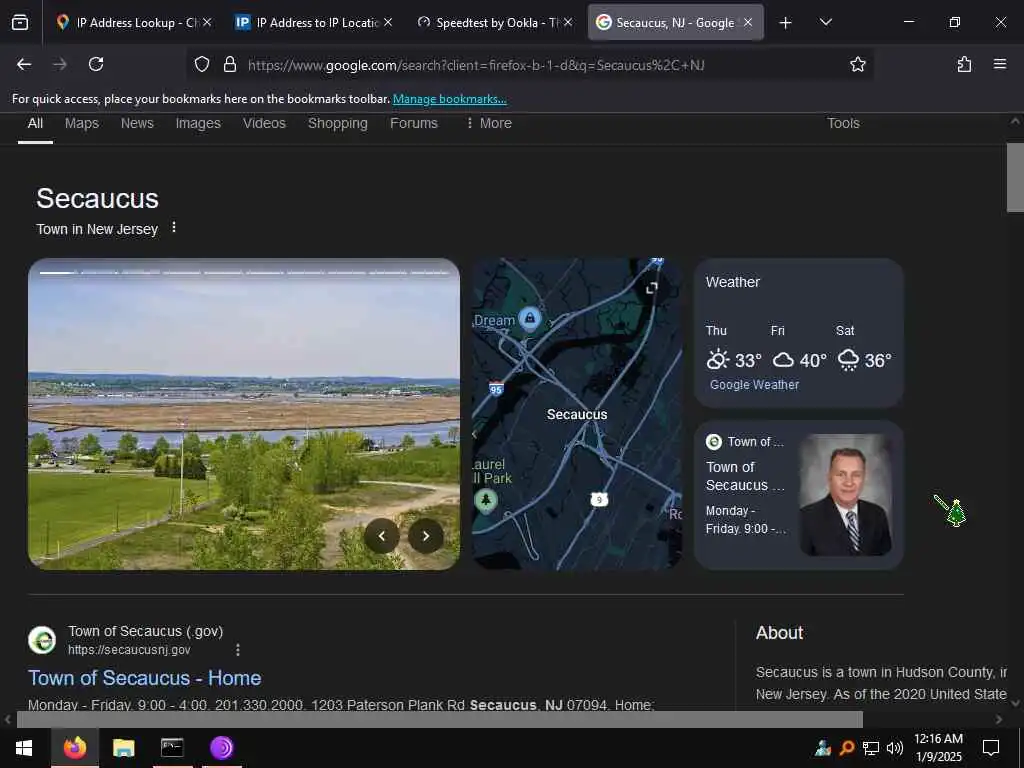Select the Shopping search filter
This screenshot has height=768, width=1024.
tap(338, 123)
